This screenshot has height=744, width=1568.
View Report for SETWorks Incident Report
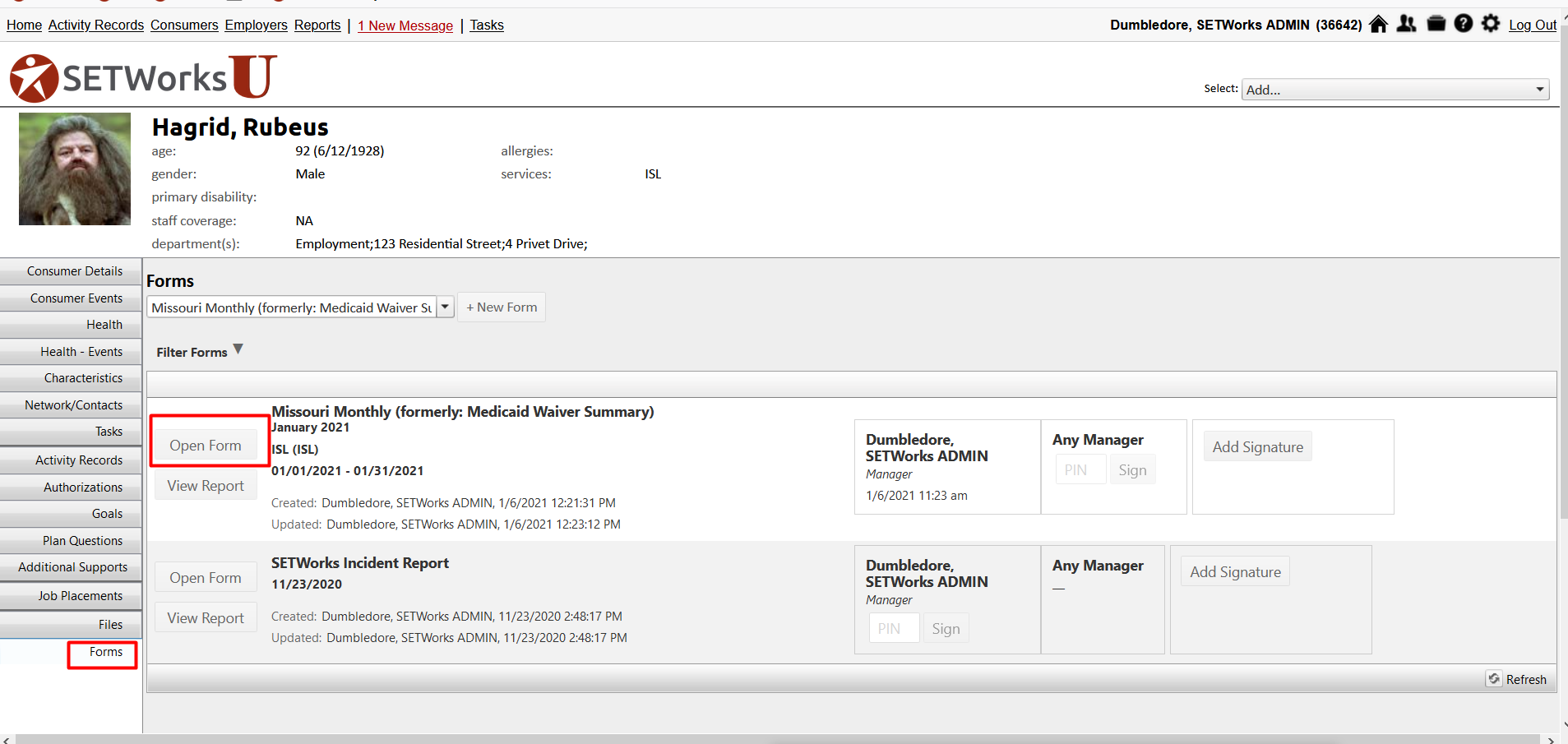pyautogui.click(x=206, y=618)
